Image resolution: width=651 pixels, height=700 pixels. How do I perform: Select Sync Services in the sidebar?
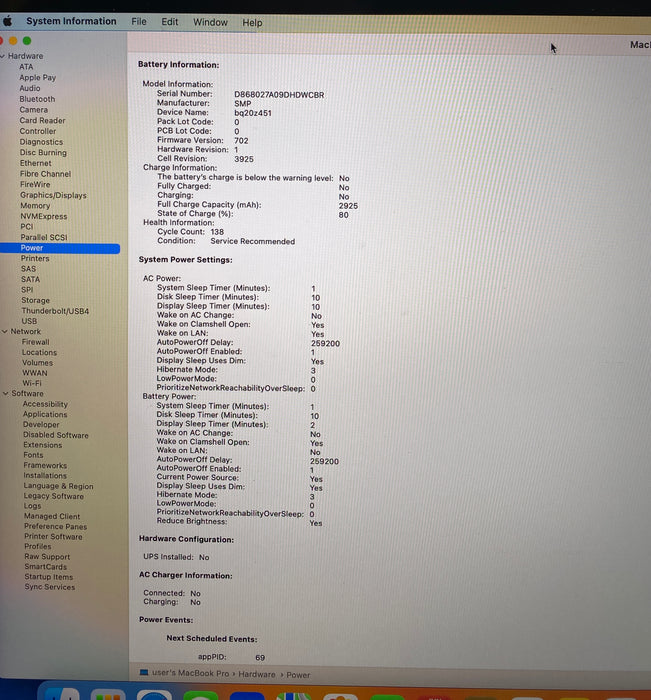(50, 587)
